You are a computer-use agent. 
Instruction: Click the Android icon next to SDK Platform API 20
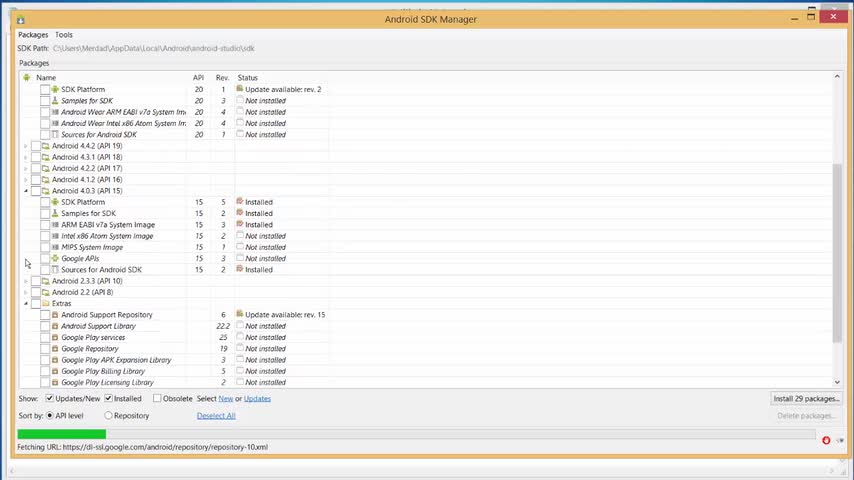point(55,89)
